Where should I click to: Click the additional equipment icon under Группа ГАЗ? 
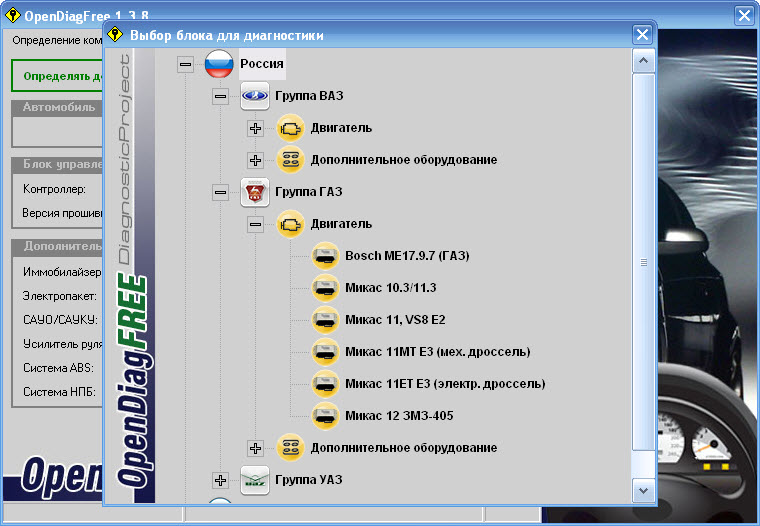pyautogui.click(x=290, y=448)
